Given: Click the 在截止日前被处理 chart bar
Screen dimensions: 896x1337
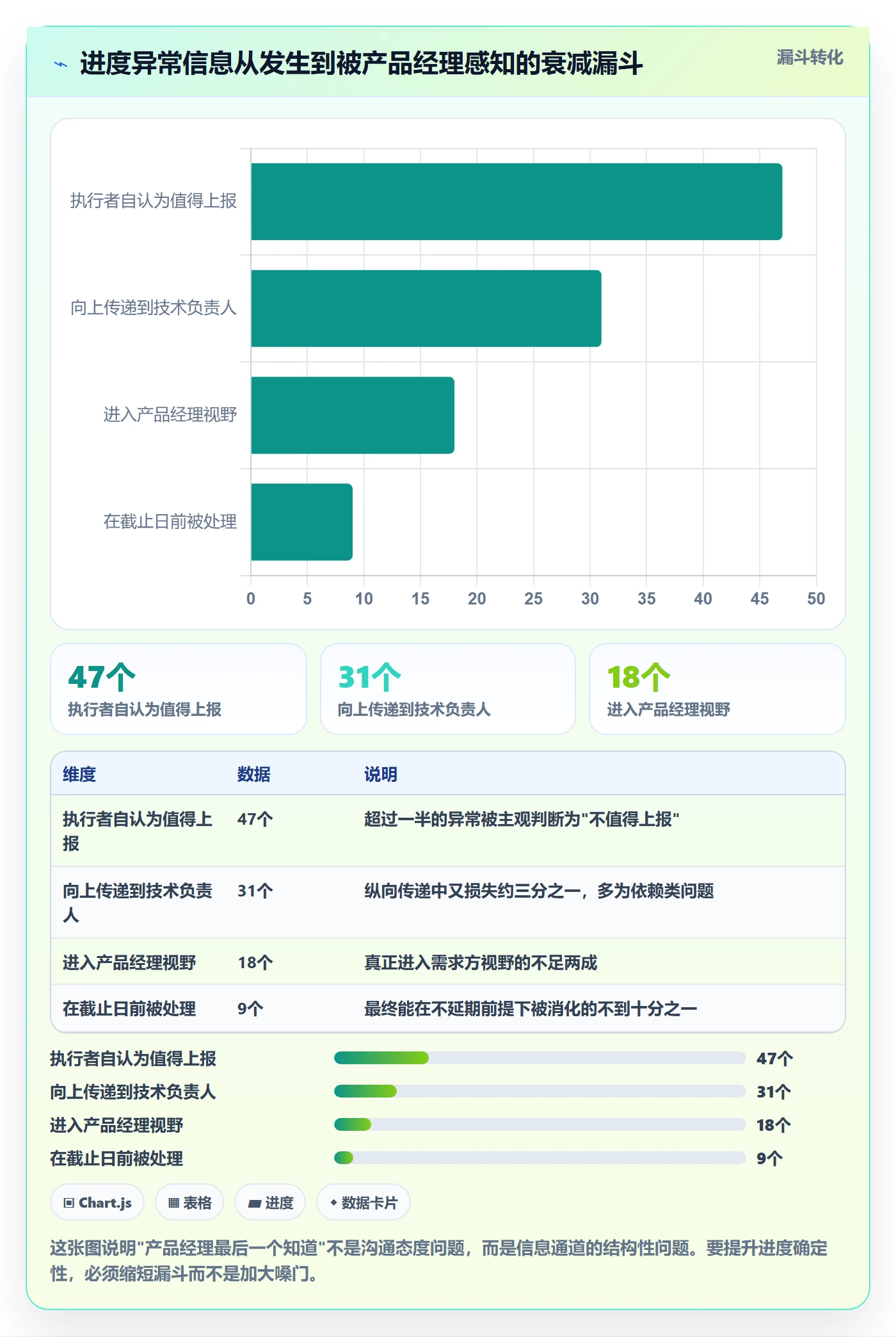Looking at the screenshot, I should pos(301,522).
